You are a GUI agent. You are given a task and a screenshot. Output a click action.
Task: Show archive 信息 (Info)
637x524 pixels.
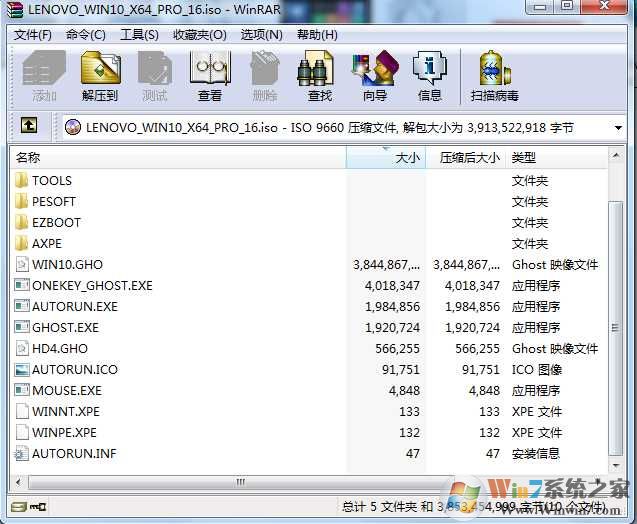tap(429, 76)
